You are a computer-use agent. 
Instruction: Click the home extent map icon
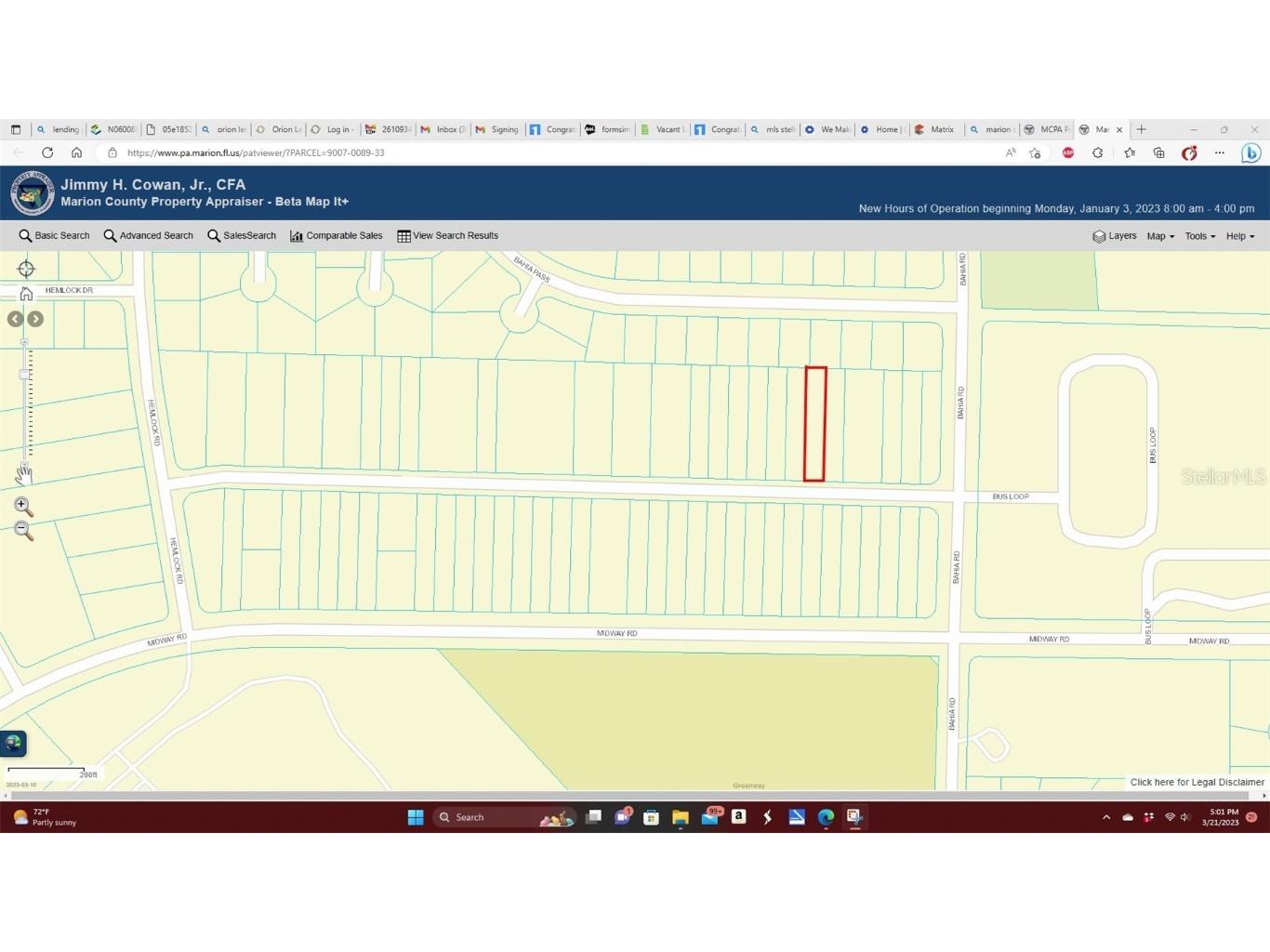coord(26,294)
